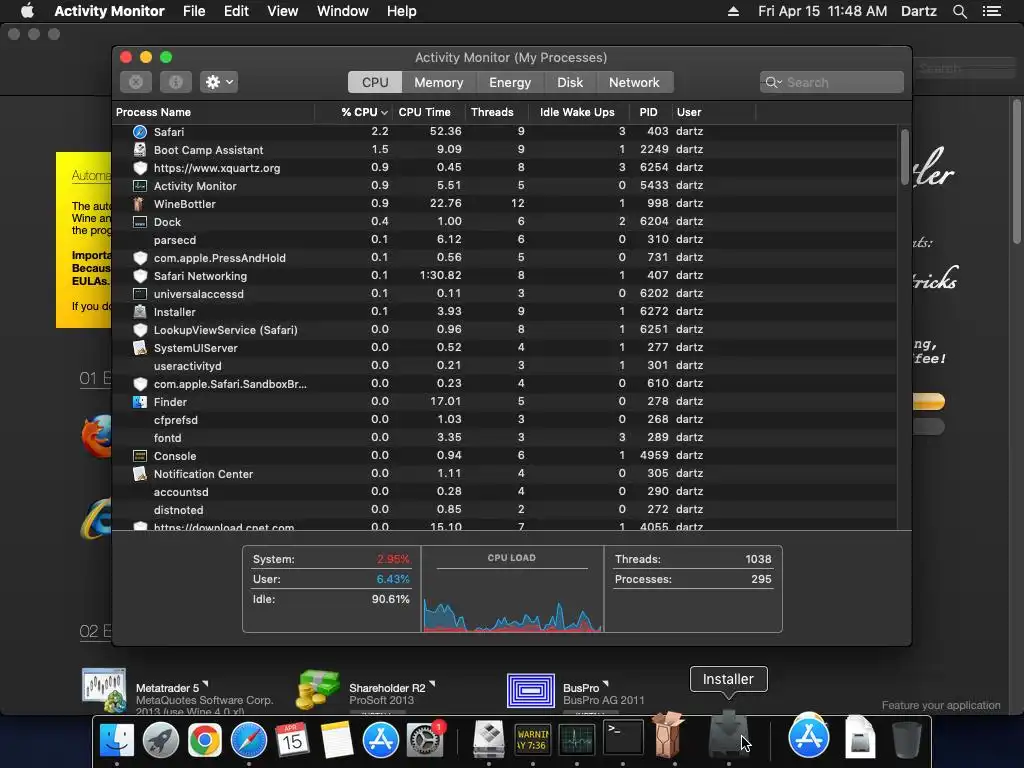Open the gear actions dropdown menu
1024x768 pixels.
tap(219, 82)
